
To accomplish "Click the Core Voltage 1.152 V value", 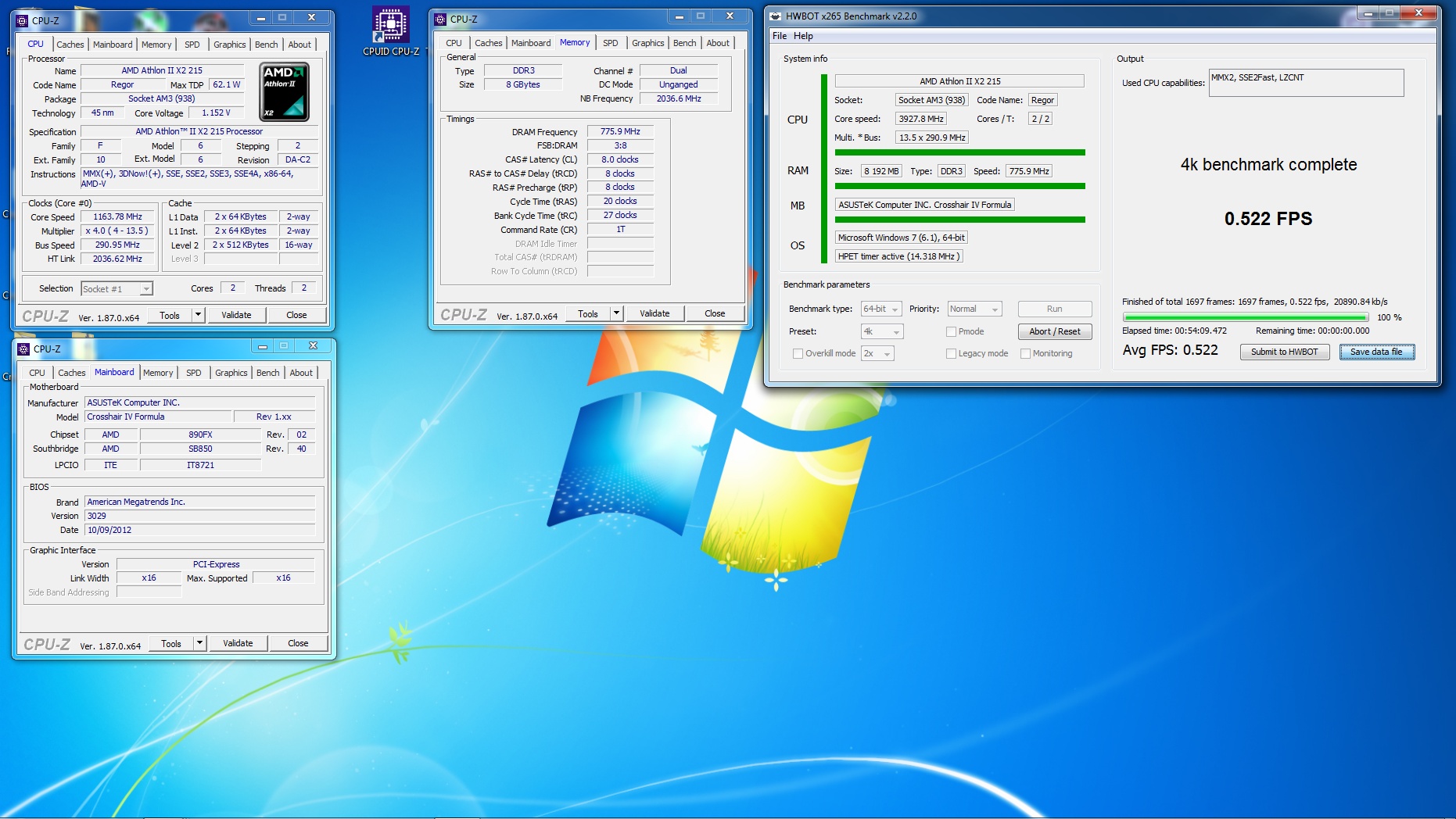I will point(216,113).
